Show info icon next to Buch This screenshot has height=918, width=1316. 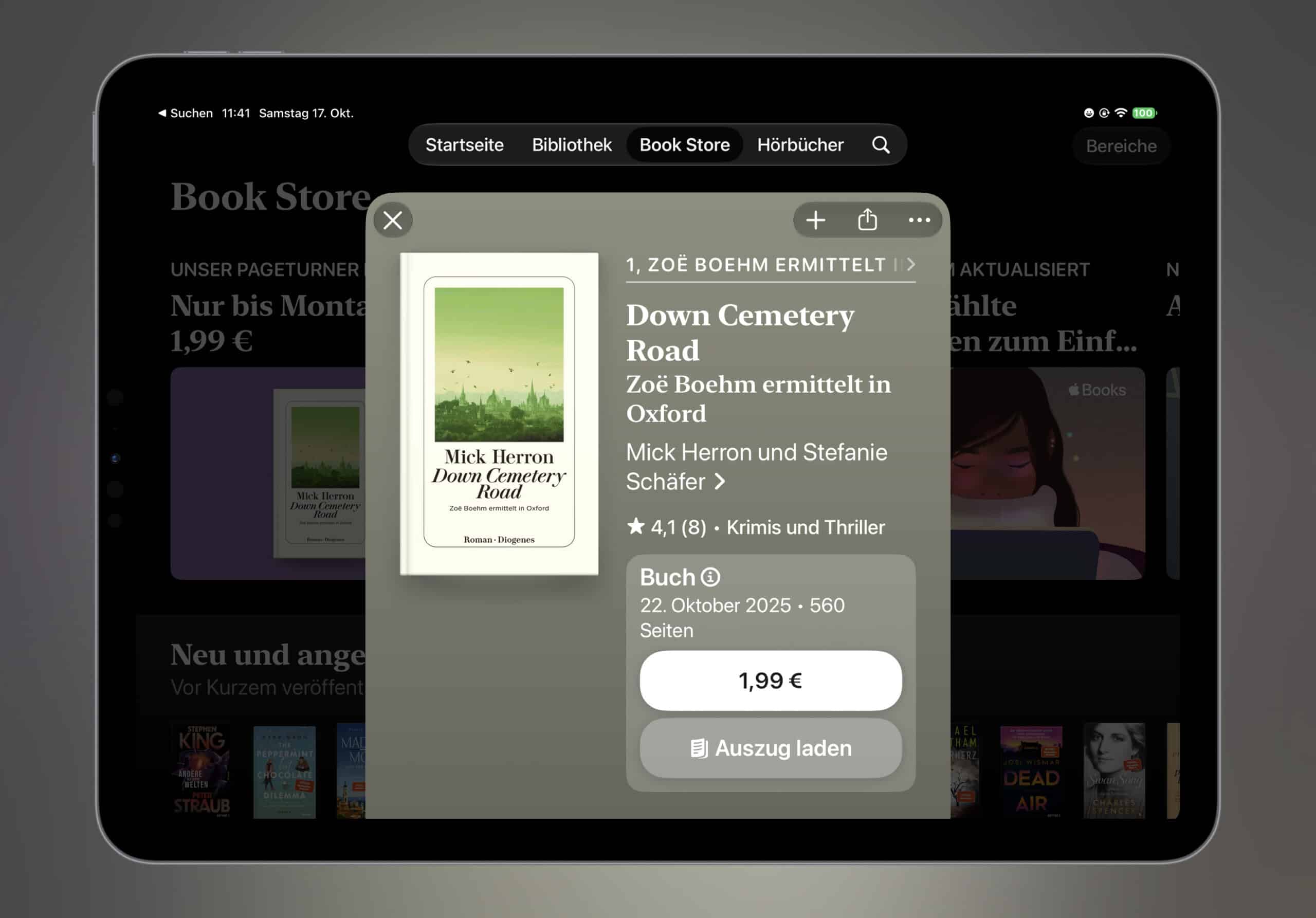(711, 577)
